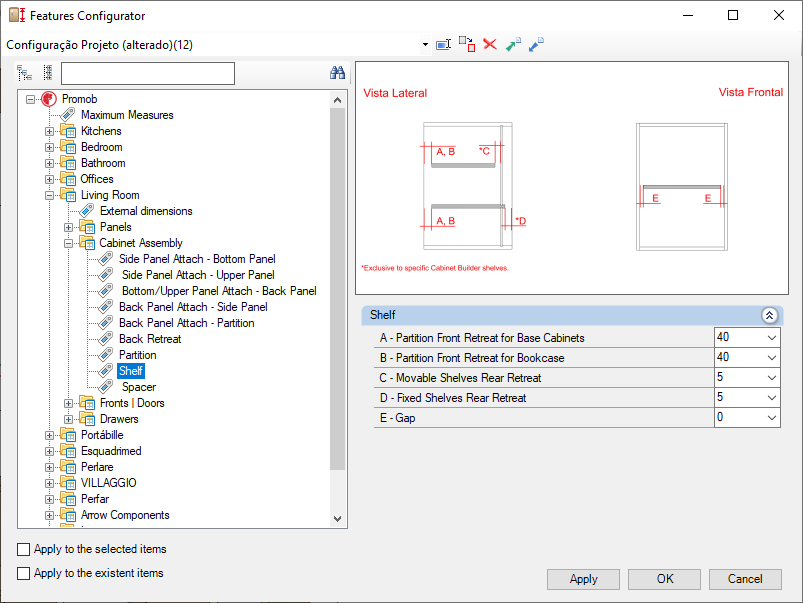Click the tree search input field
Screen dimensions: 803x603
148,73
